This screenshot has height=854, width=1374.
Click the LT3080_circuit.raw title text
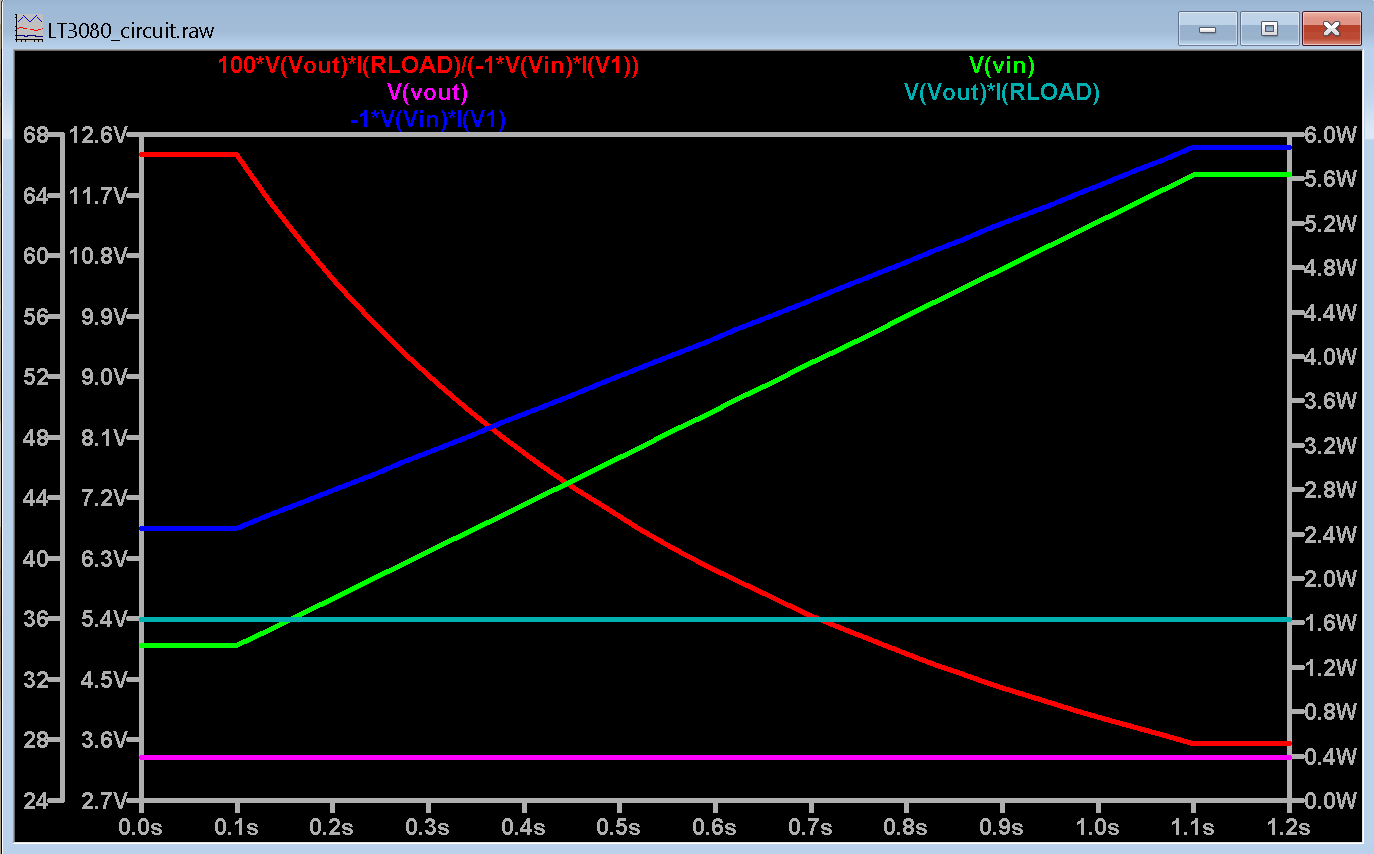pos(131,31)
